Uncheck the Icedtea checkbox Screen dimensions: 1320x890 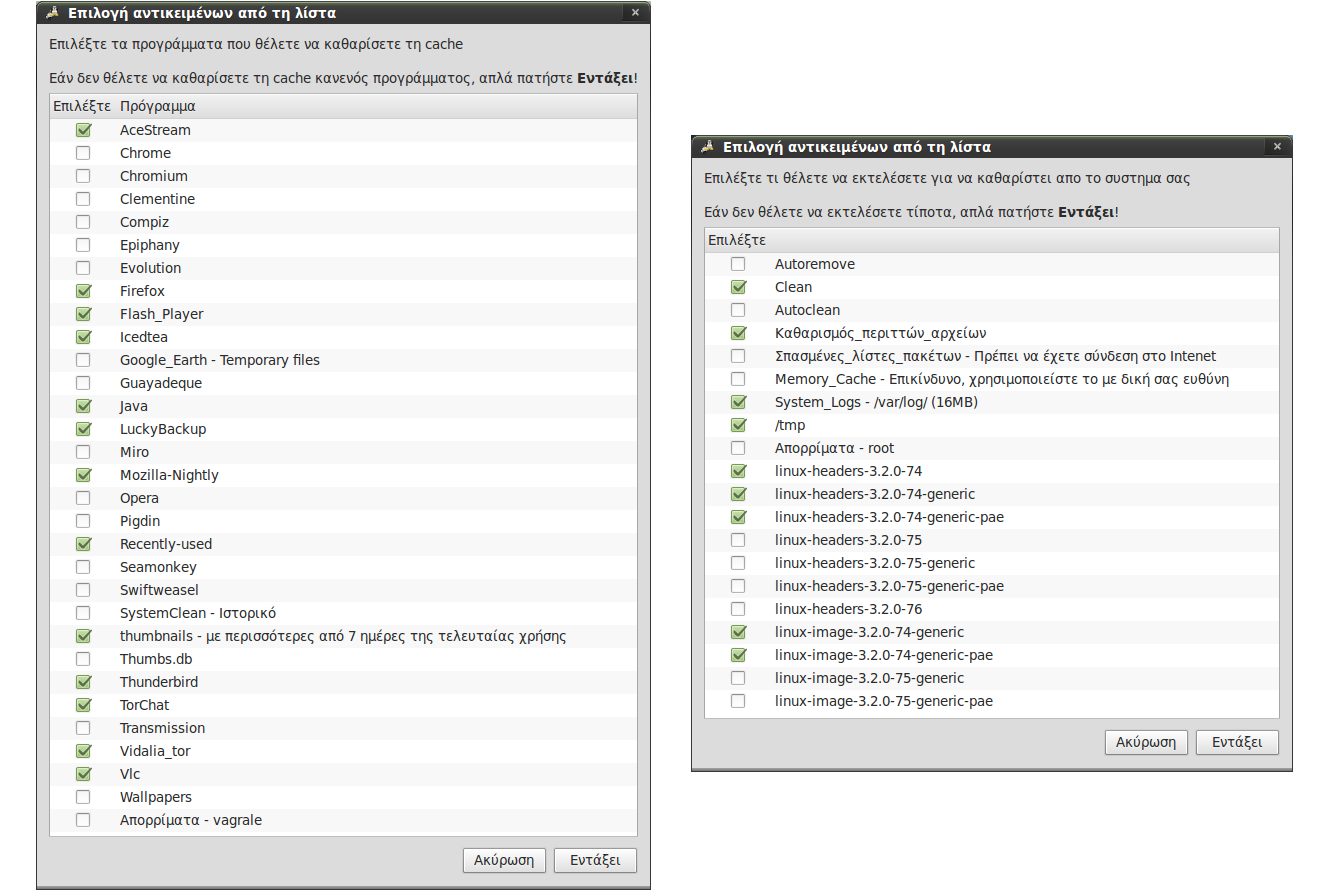(83, 337)
